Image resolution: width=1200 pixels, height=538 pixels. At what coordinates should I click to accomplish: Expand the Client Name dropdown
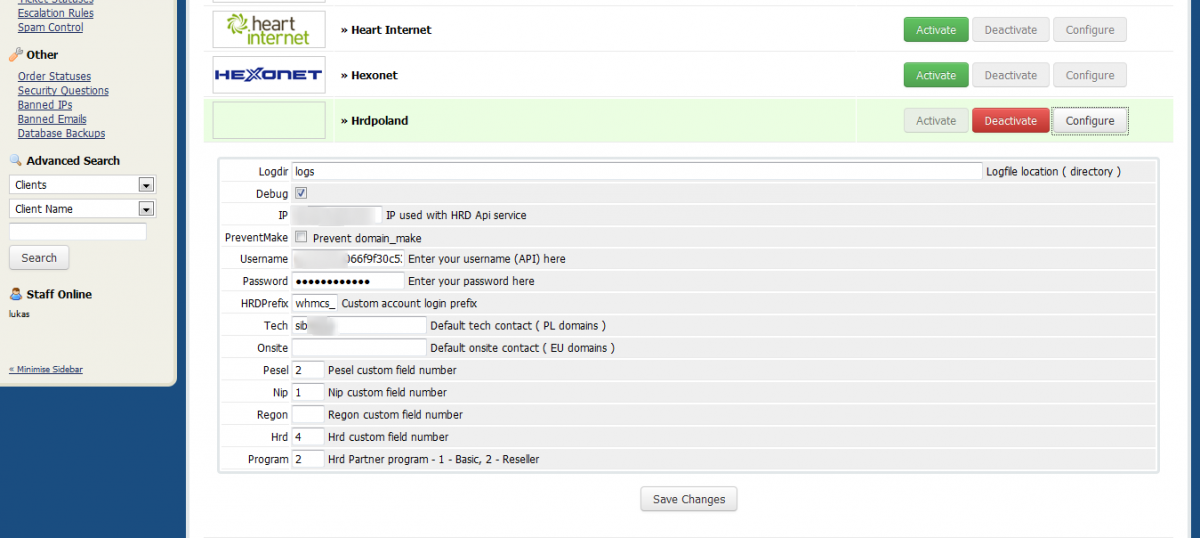83,209
